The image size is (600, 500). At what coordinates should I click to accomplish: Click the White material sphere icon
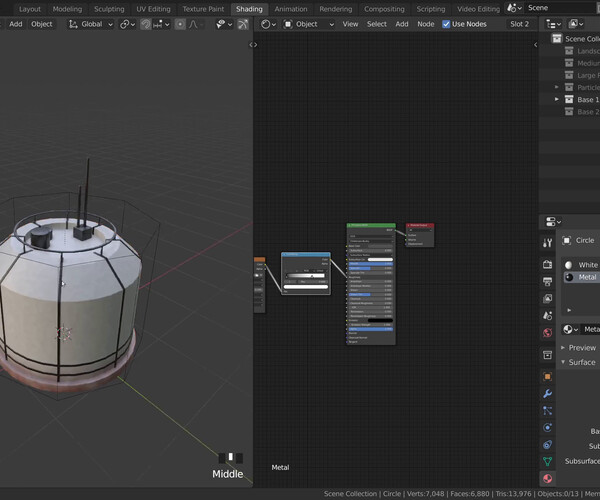[569, 265]
